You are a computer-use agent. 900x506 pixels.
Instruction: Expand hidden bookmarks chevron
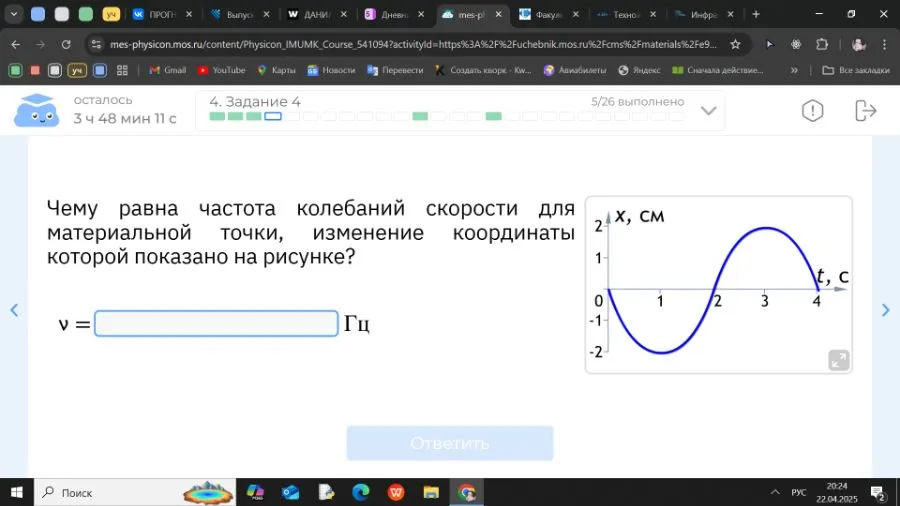tap(794, 70)
